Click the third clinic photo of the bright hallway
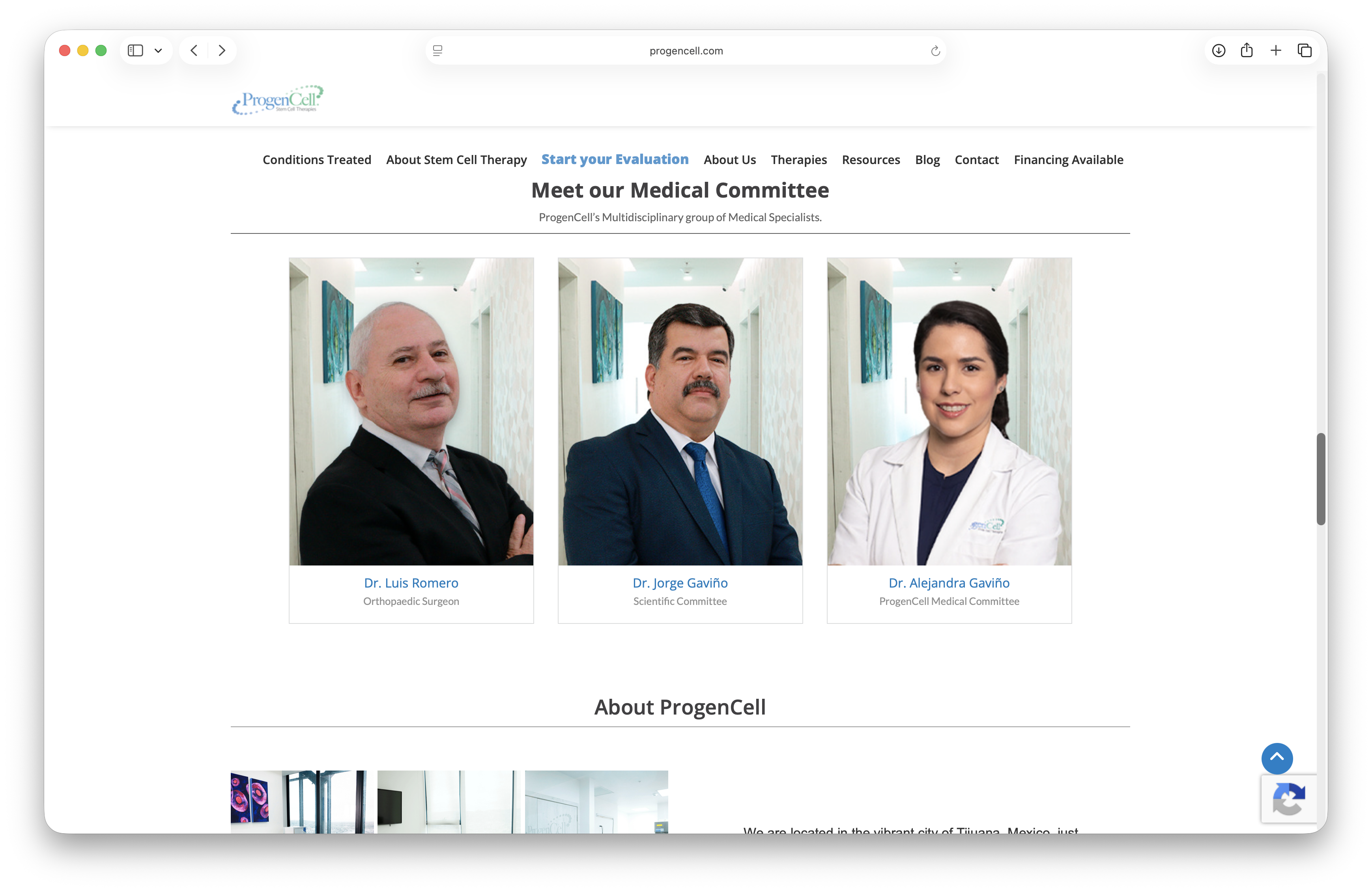1372x892 pixels. tap(596, 802)
